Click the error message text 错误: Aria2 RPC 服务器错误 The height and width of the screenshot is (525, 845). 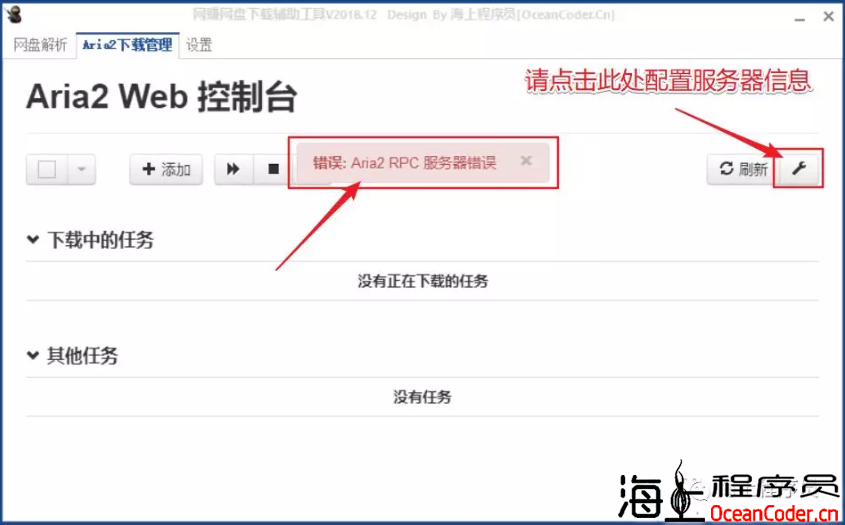coord(404,163)
